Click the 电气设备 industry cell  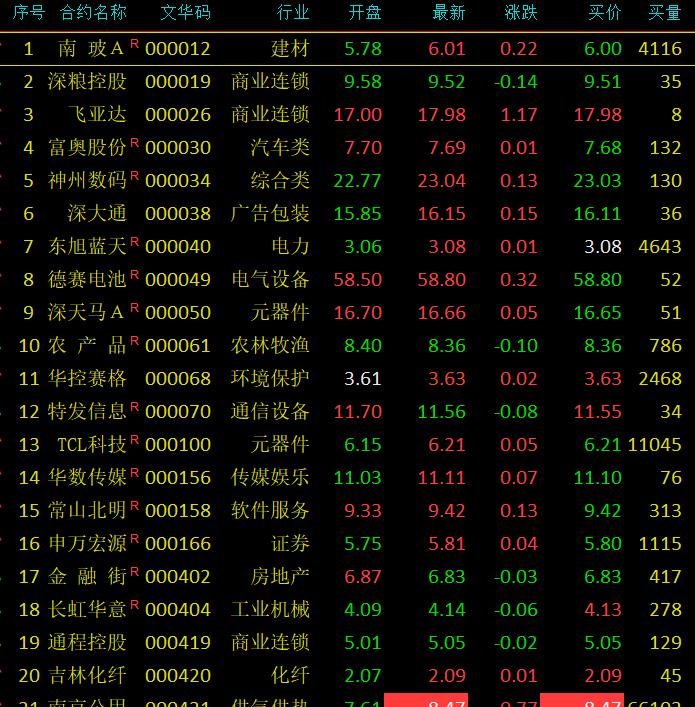click(x=270, y=280)
